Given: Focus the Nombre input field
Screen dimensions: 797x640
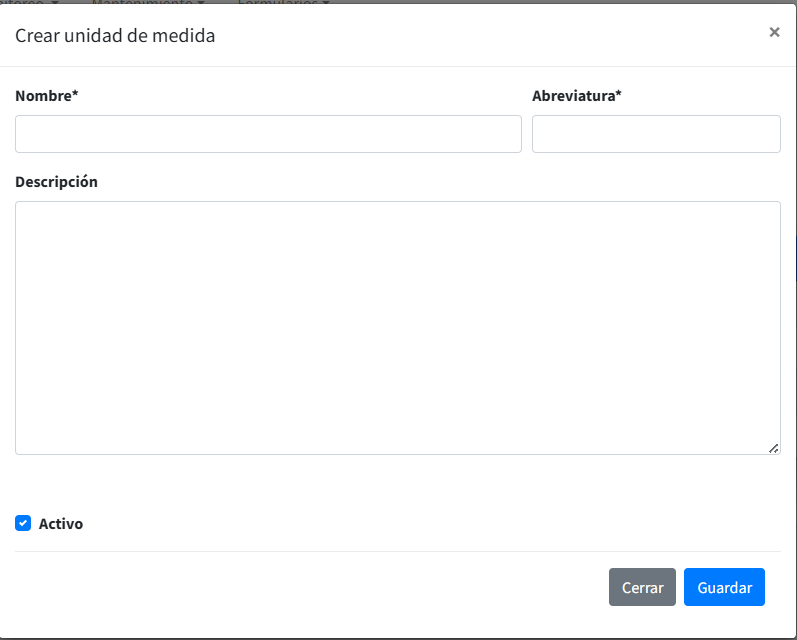Looking at the screenshot, I should tap(268, 134).
